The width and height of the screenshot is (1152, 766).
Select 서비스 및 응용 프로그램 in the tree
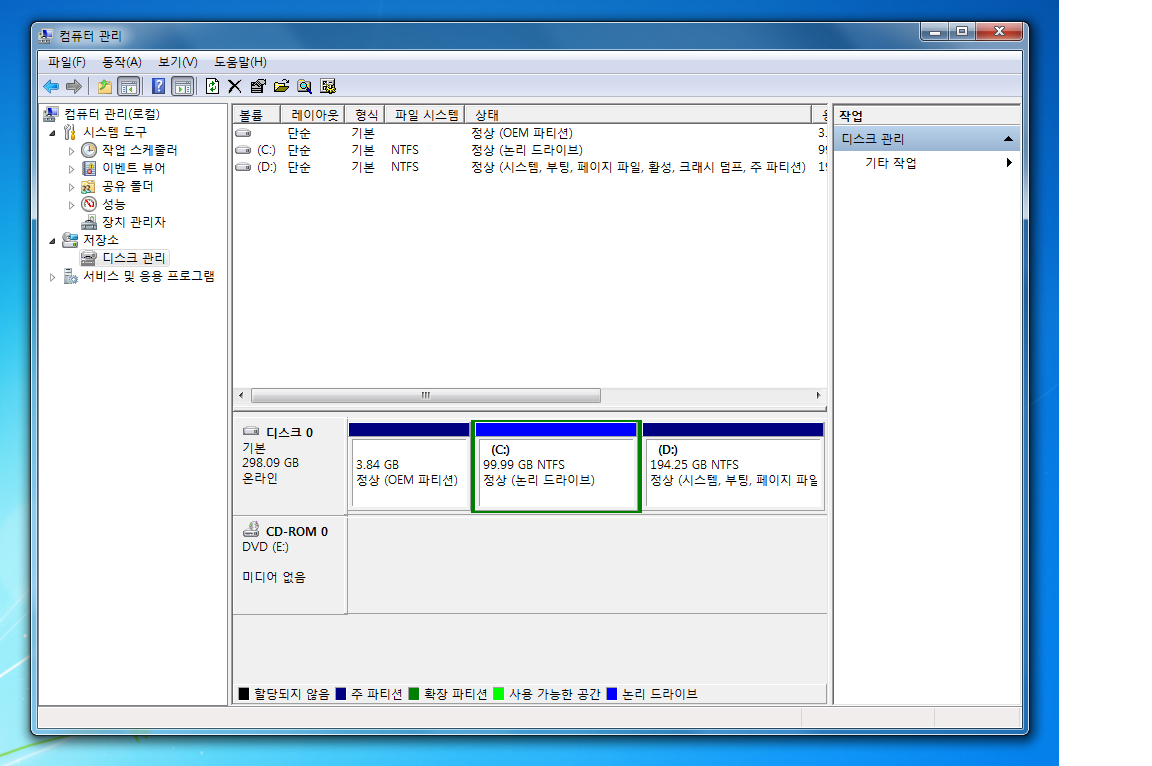point(148,276)
